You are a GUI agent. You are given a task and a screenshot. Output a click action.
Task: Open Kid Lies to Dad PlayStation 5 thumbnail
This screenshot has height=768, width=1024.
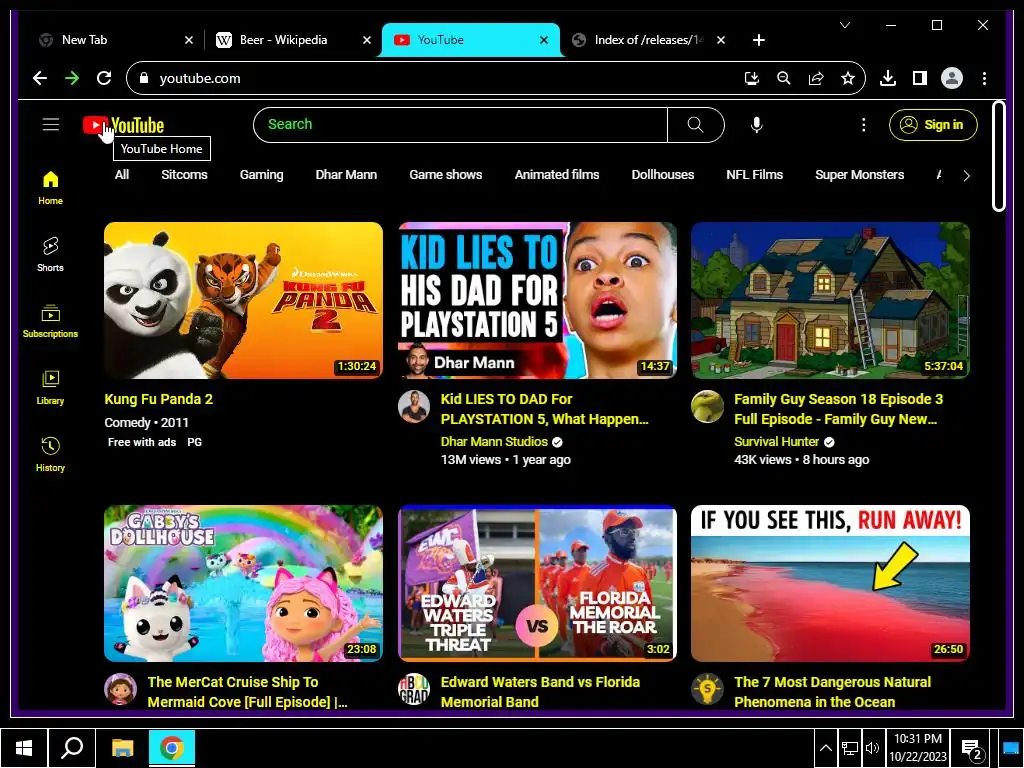(x=537, y=300)
